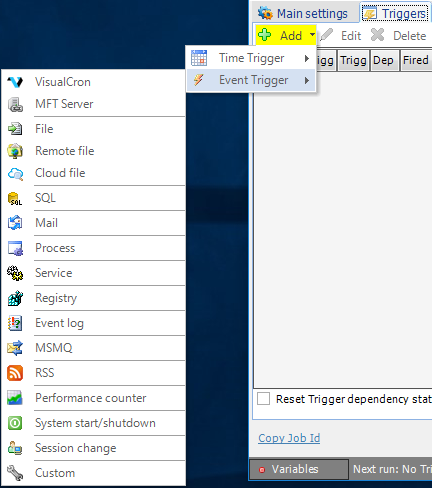The width and height of the screenshot is (432, 488).
Task: Click the Copy Job Id link
Action: coord(289,438)
